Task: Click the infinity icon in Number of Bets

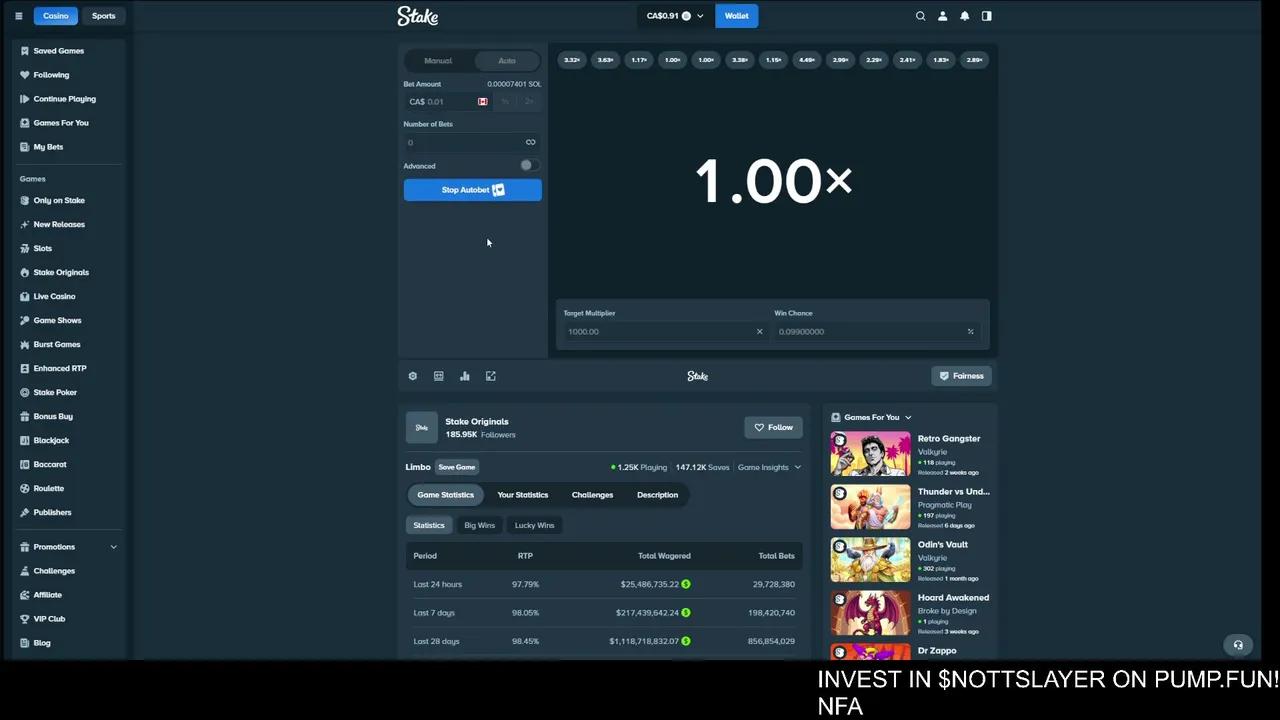Action: pos(530,142)
